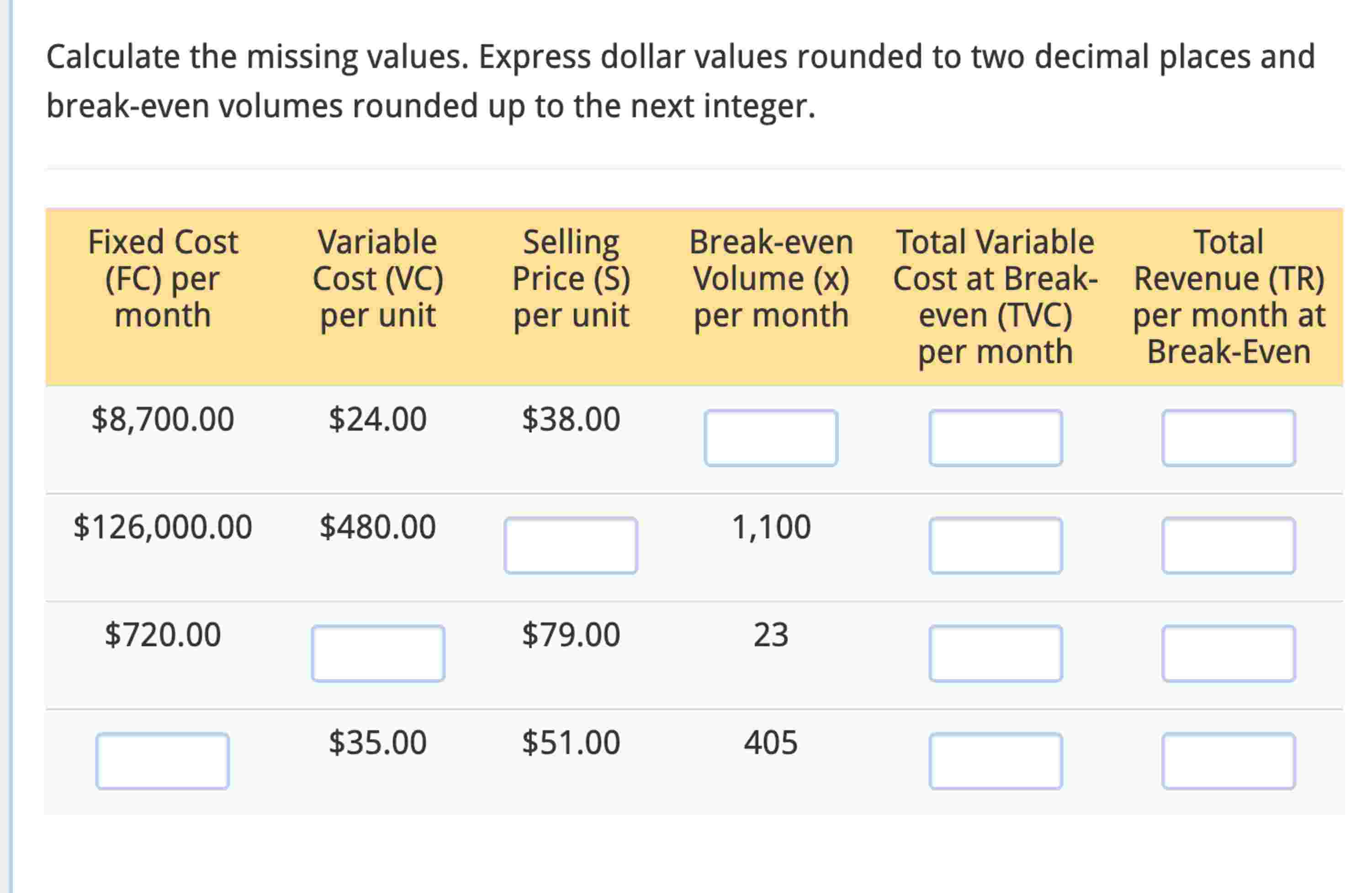Click the Total Revenue input in the third row

1230,651
